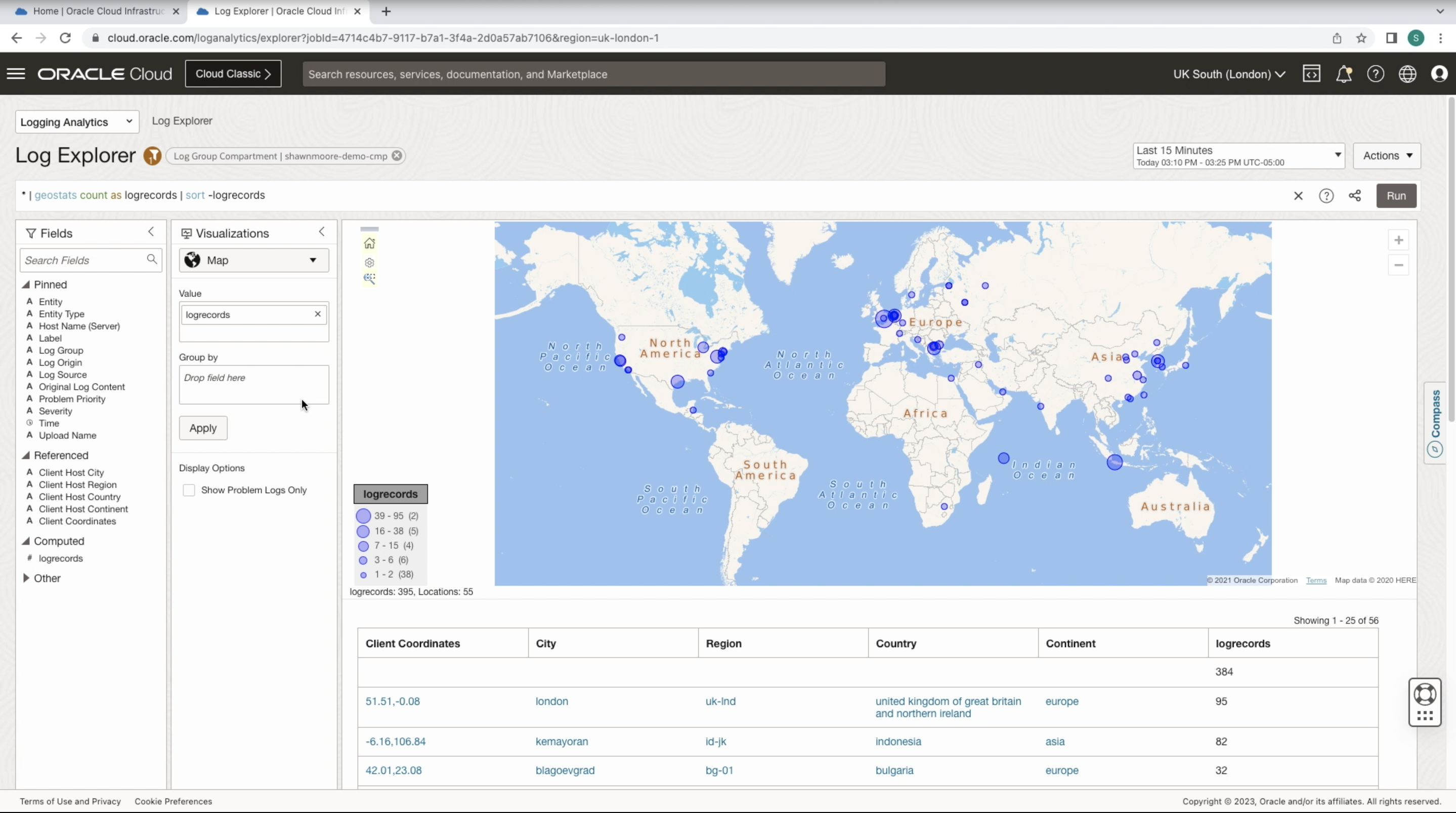The height and width of the screenshot is (813, 1456).
Task: Open the Map visualization type dropdown
Action: (253, 260)
